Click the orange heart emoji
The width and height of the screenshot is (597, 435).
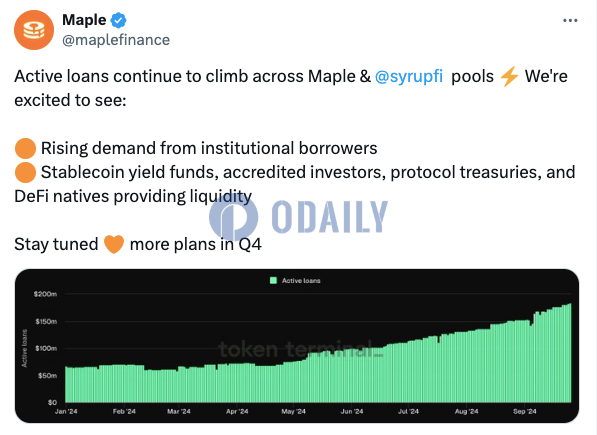[x=114, y=244]
